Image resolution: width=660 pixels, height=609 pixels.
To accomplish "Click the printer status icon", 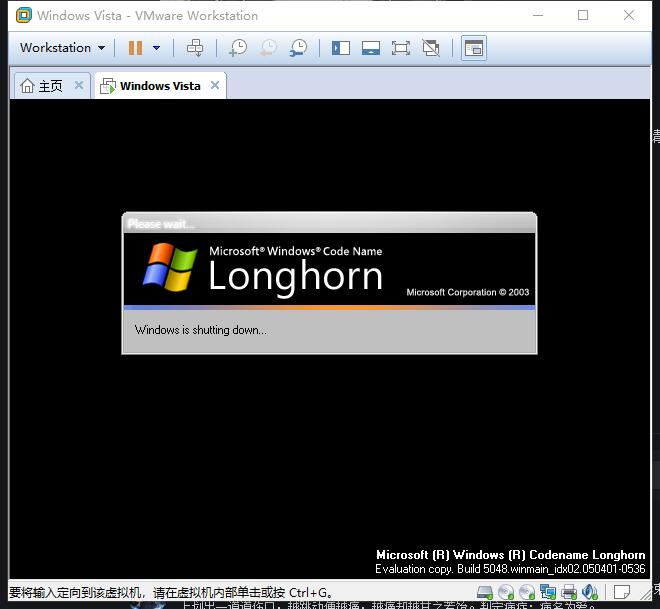I will (569, 593).
